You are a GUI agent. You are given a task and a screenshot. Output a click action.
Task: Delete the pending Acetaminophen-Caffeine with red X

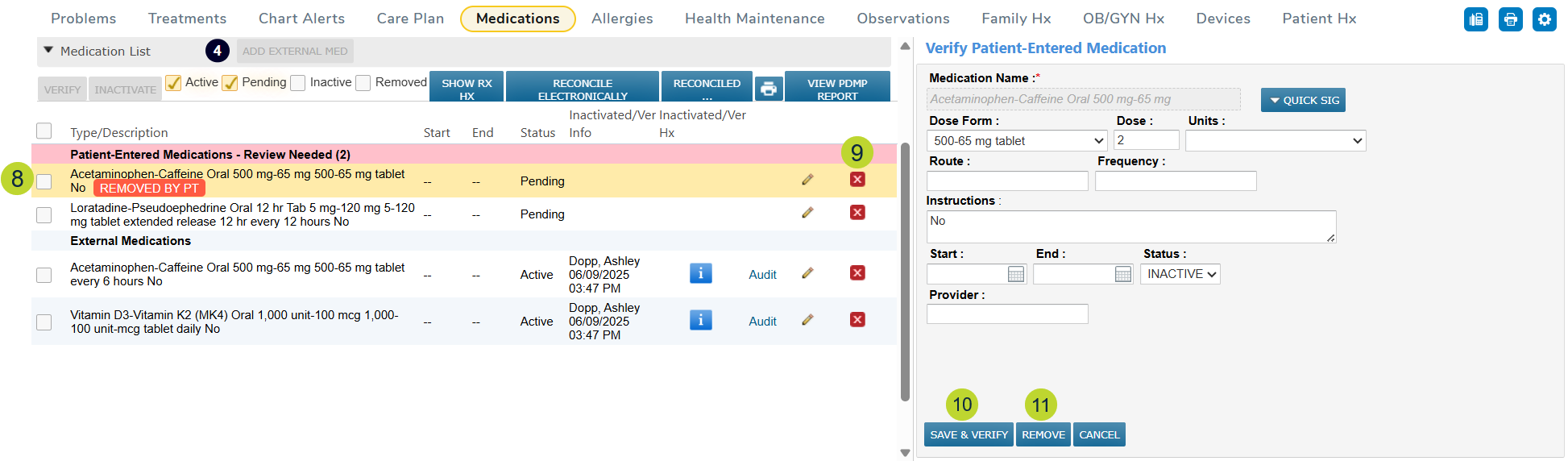pyautogui.click(x=857, y=179)
